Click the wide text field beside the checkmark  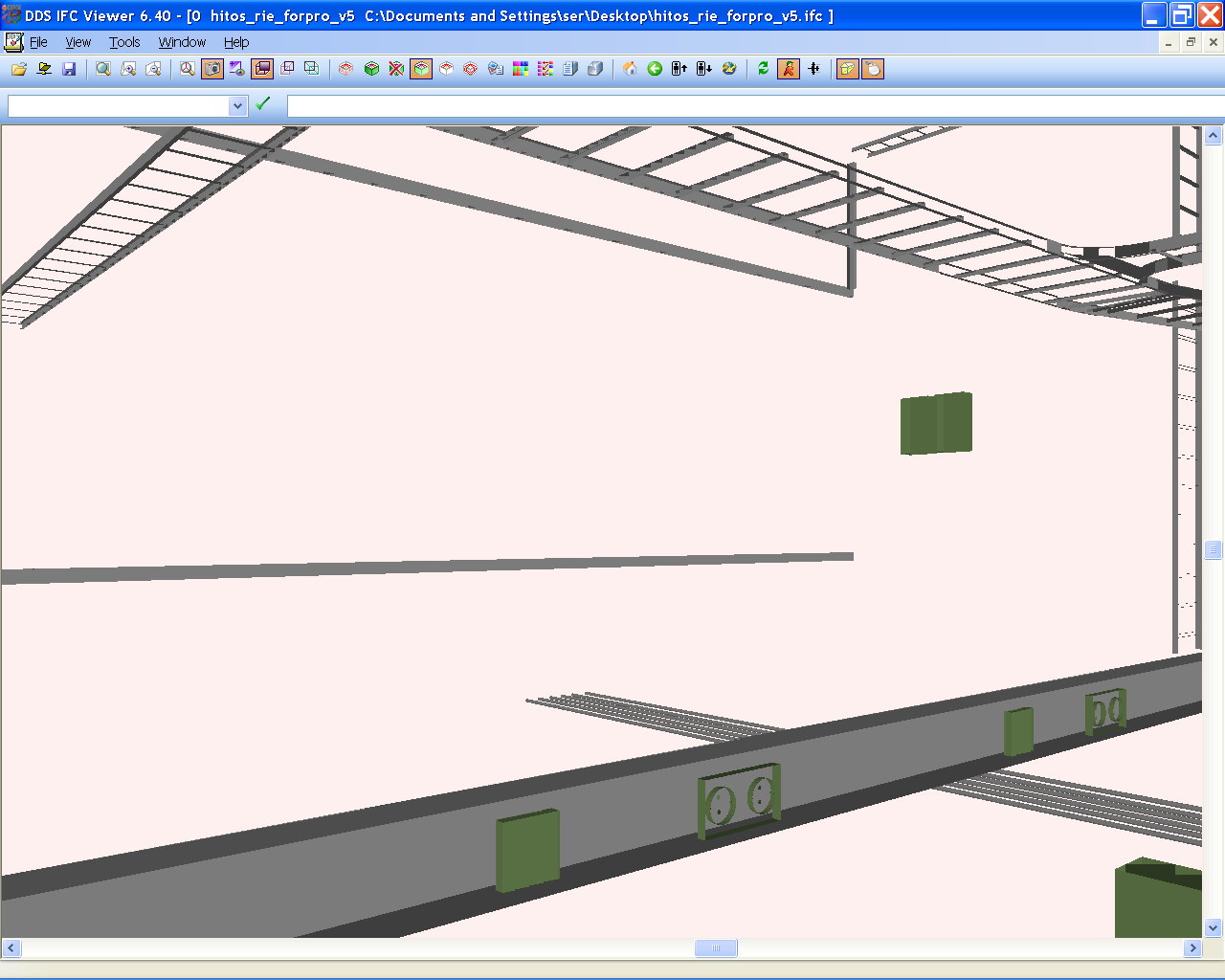pyautogui.click(x=755, y=106)
